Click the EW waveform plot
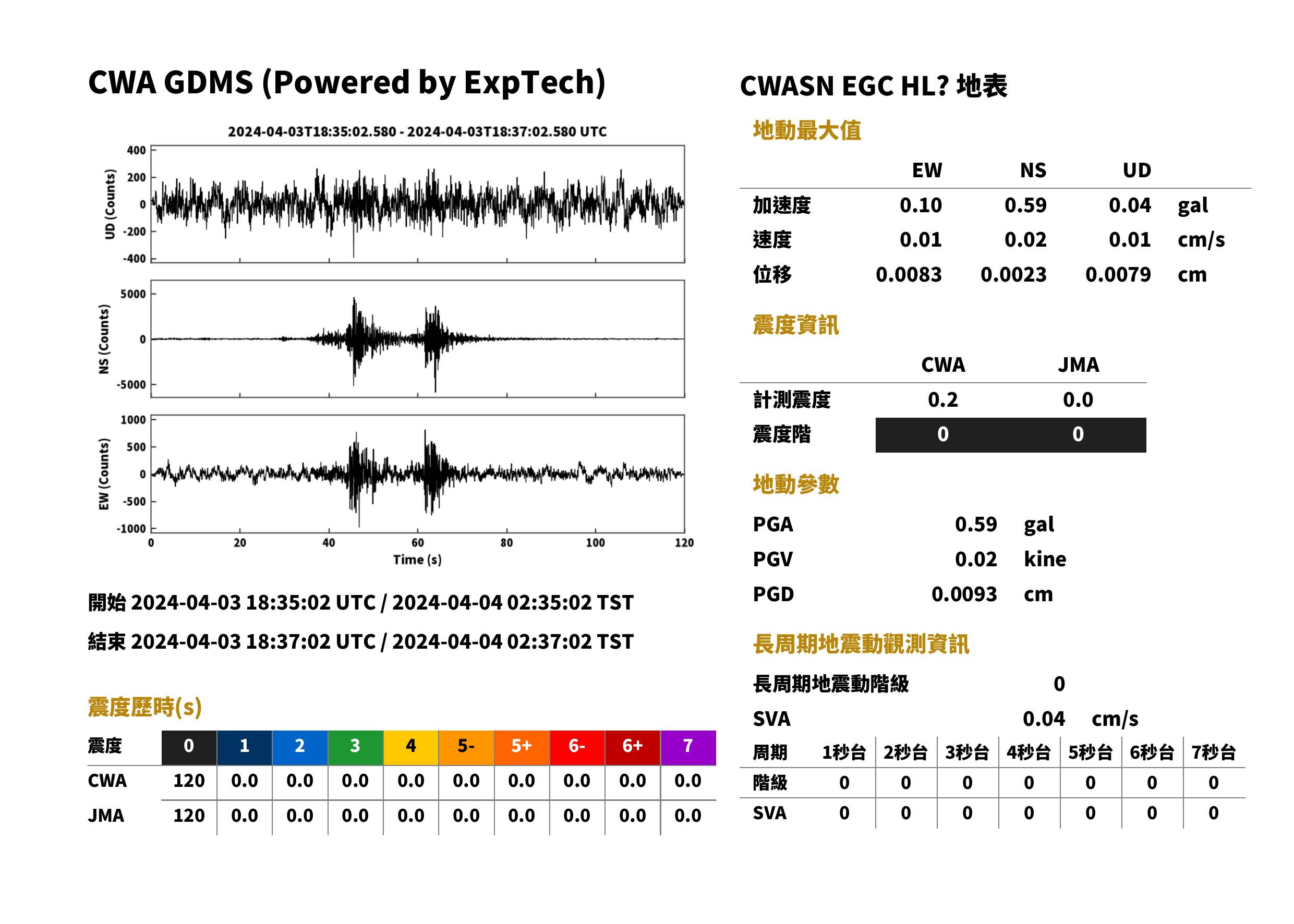 (417, 473)
